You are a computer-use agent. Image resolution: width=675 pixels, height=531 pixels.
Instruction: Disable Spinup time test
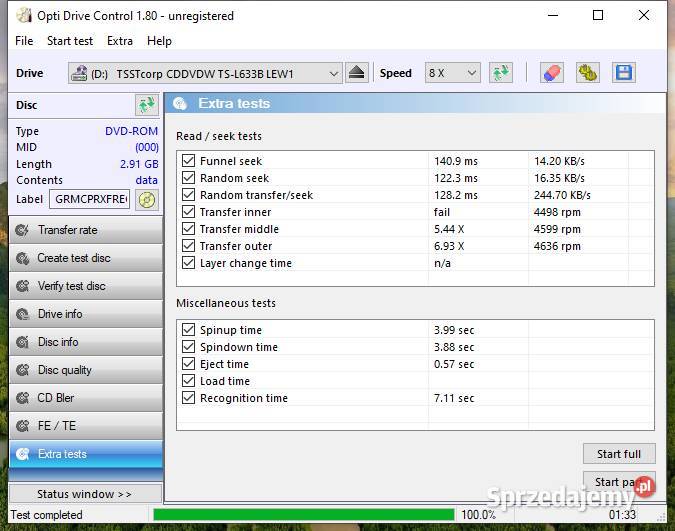point(188,330)
